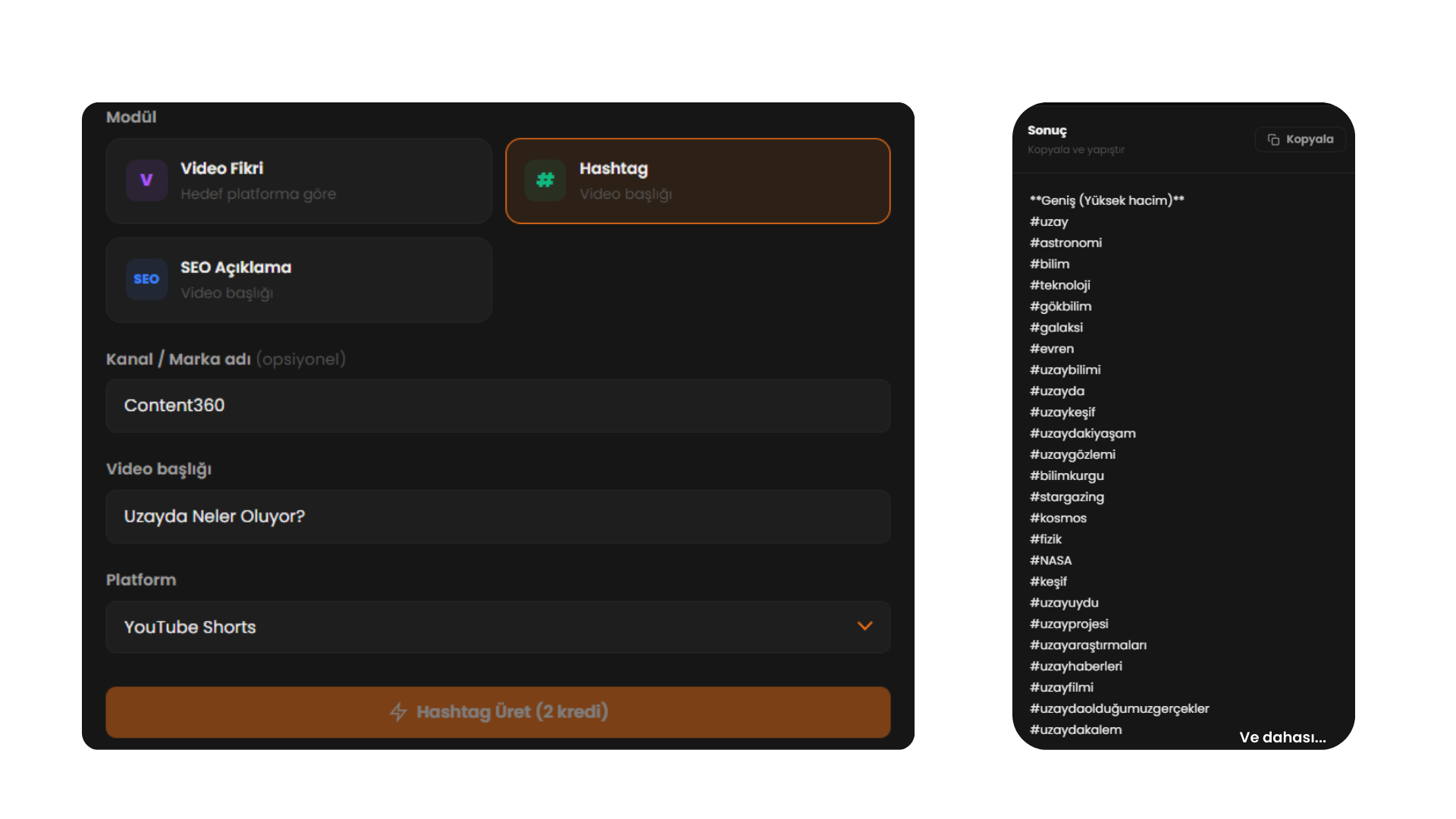
Task: Click the copy icon beside Kopyala
Action: [1273, 140]
